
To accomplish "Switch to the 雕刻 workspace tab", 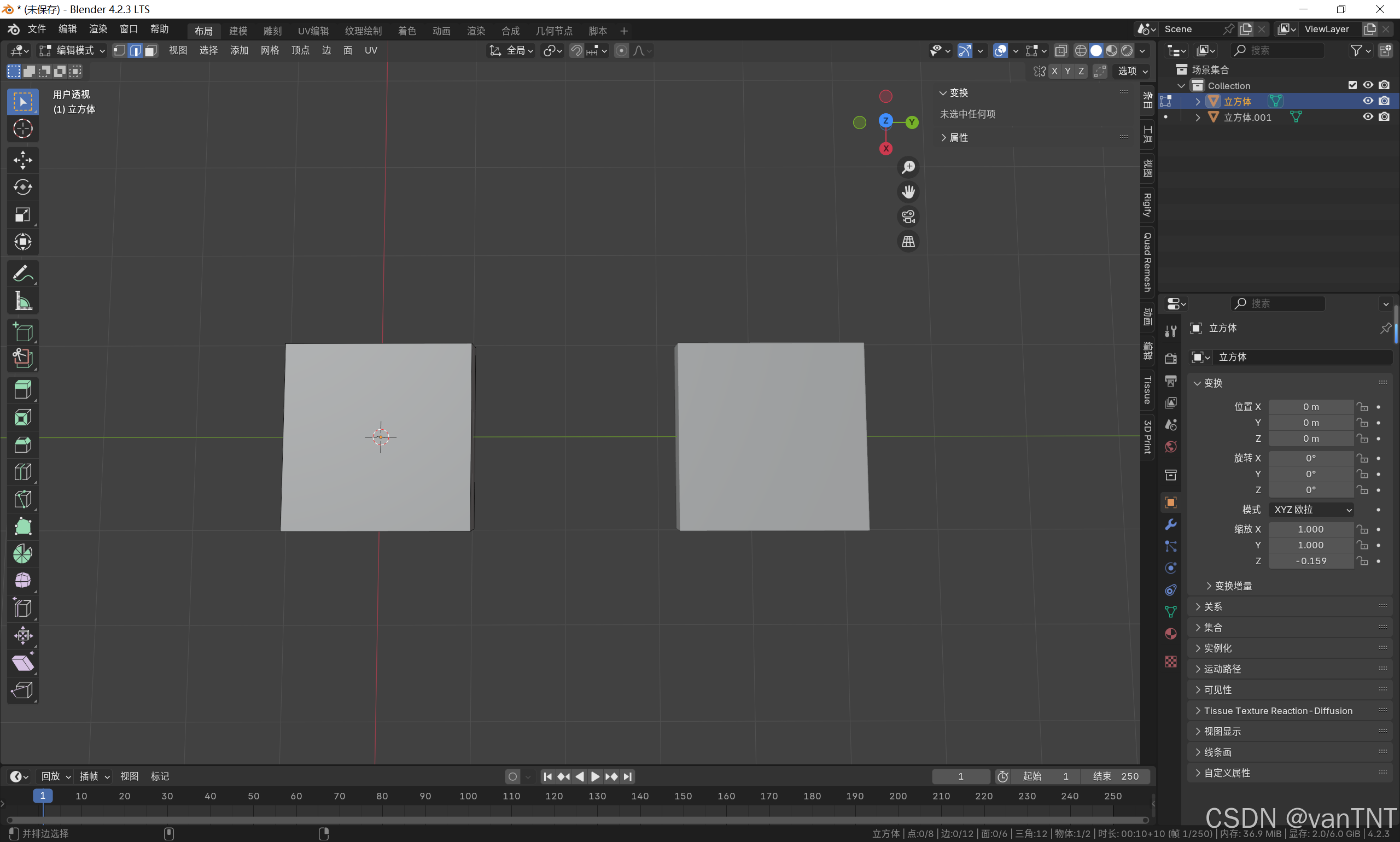I will (272, 31).
